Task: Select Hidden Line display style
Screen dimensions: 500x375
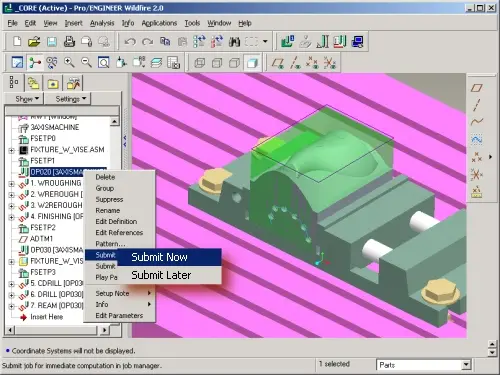Action: (x=217, y=62)
